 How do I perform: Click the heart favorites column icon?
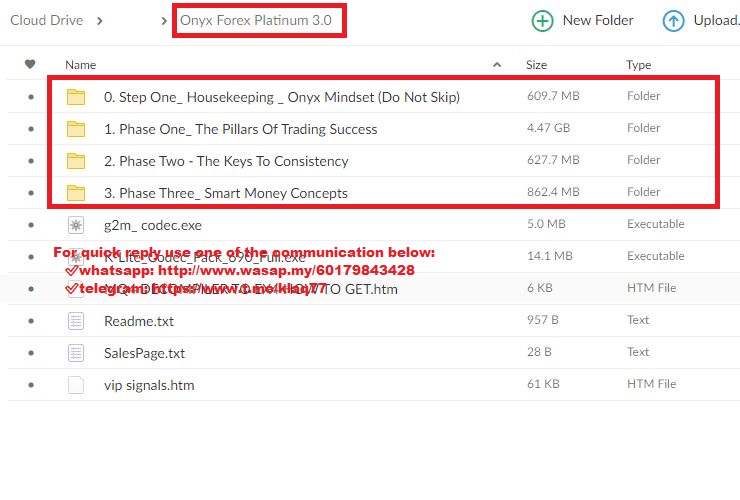point(30,64)
